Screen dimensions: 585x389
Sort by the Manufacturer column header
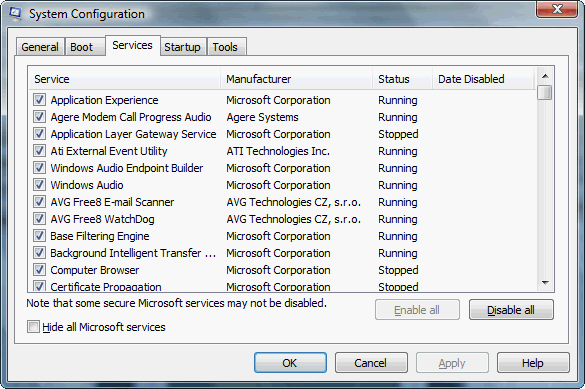pyautogui.click(x=297, y=79)
